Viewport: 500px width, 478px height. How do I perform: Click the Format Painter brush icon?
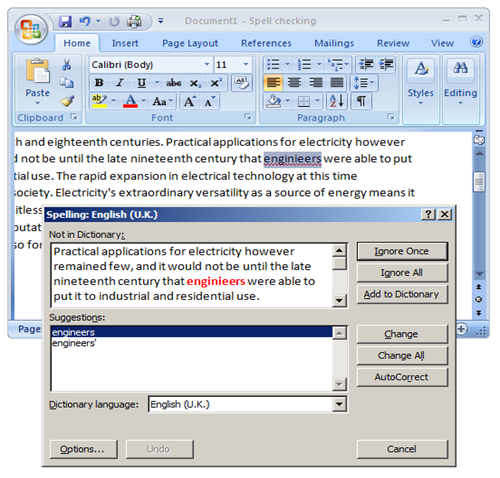click(67, 101)
